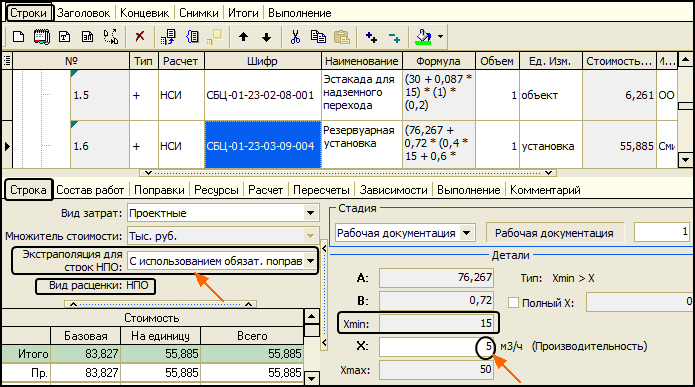Viewport: 695px width, 387px height.
Task: Click the B coefficient field 0,72
Action: (437, 301)
